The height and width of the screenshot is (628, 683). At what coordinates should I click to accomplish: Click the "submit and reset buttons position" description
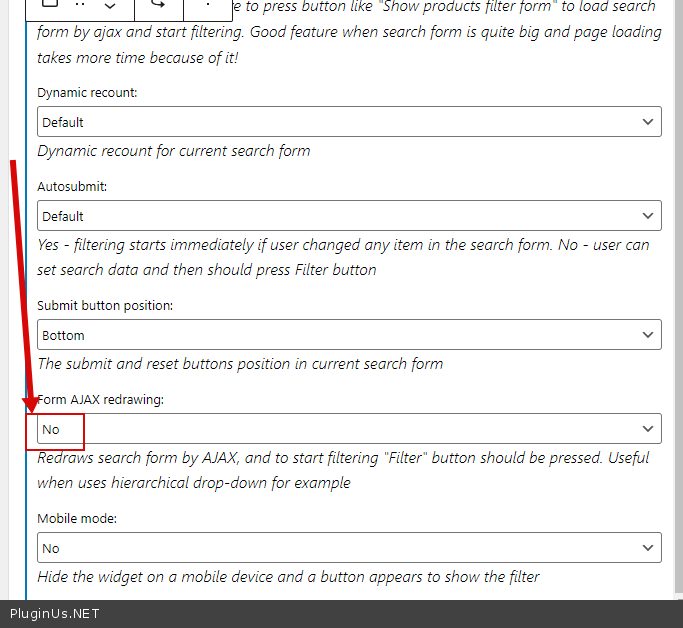pos(240,363)
